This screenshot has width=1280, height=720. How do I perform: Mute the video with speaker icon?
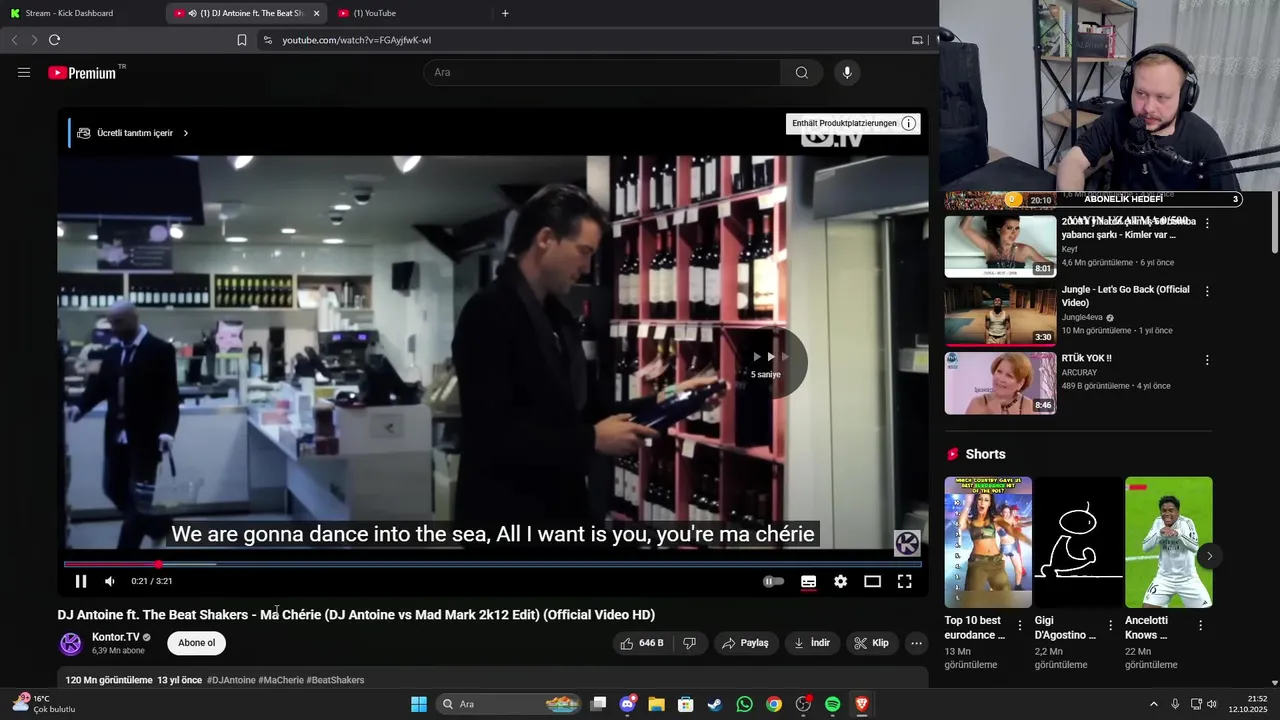pos(110,581)
